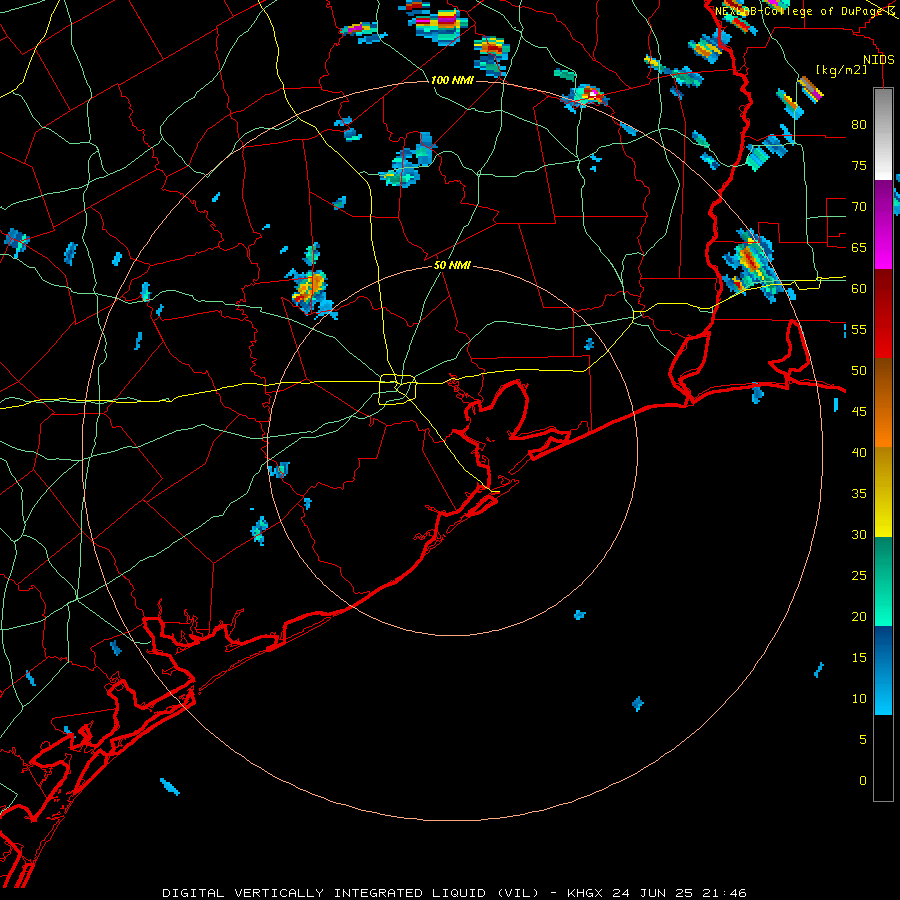900x900 pixels.
Task: Click the storm cell touching the 50 NMI ring's northwest arc
Action: pos(311,288)
